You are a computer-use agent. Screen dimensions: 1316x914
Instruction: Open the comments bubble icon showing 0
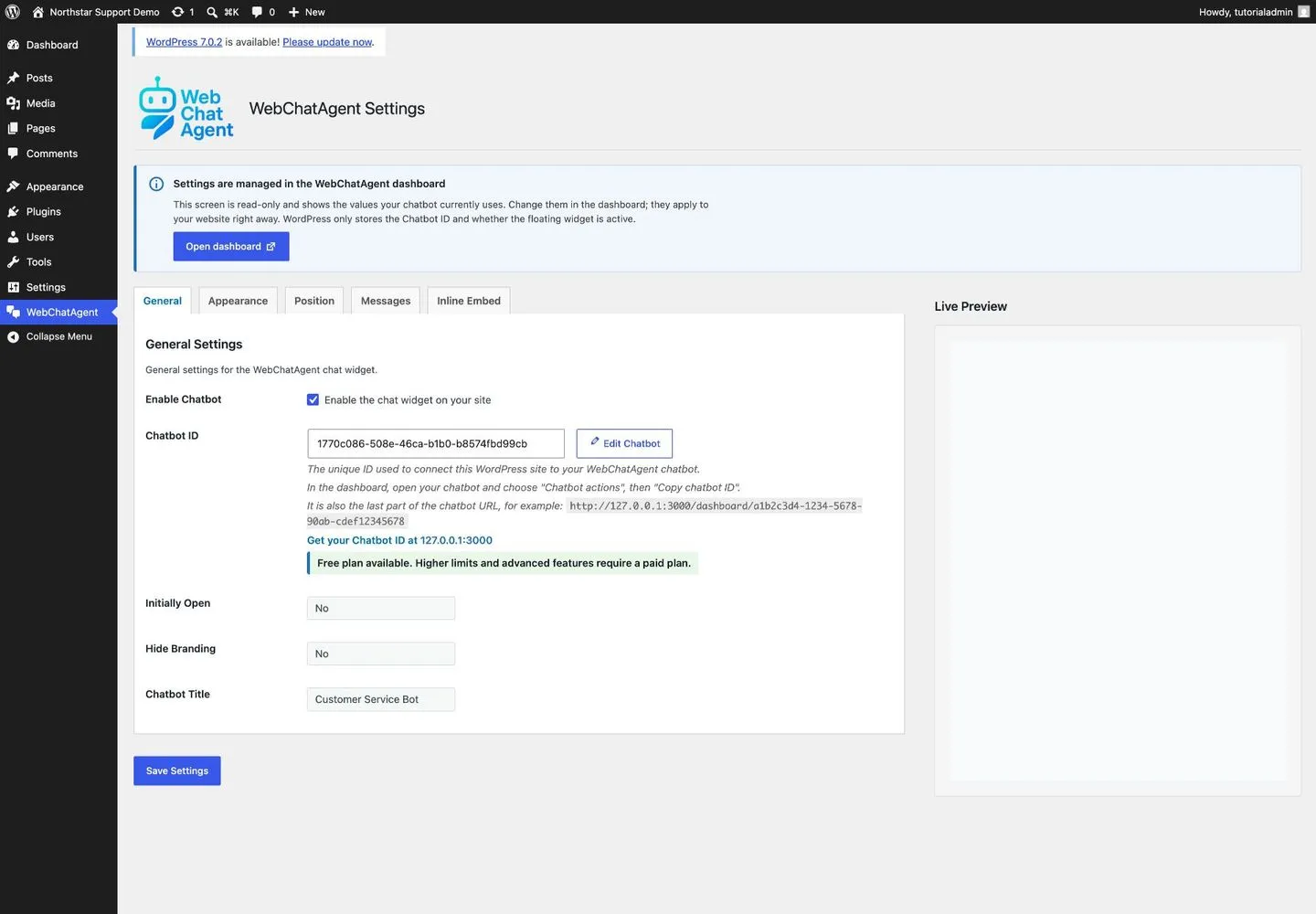click(x=257, y=12)
